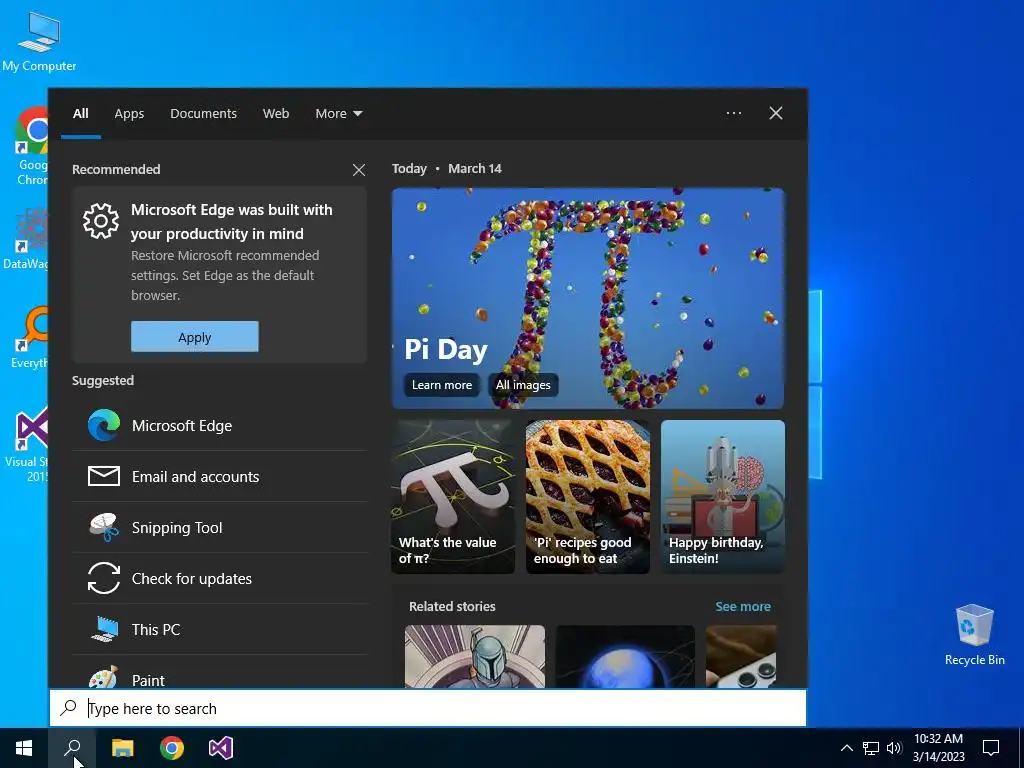
Task: Click All images on Pi Day
Action: pyautogui.click(x=523, y=385)
